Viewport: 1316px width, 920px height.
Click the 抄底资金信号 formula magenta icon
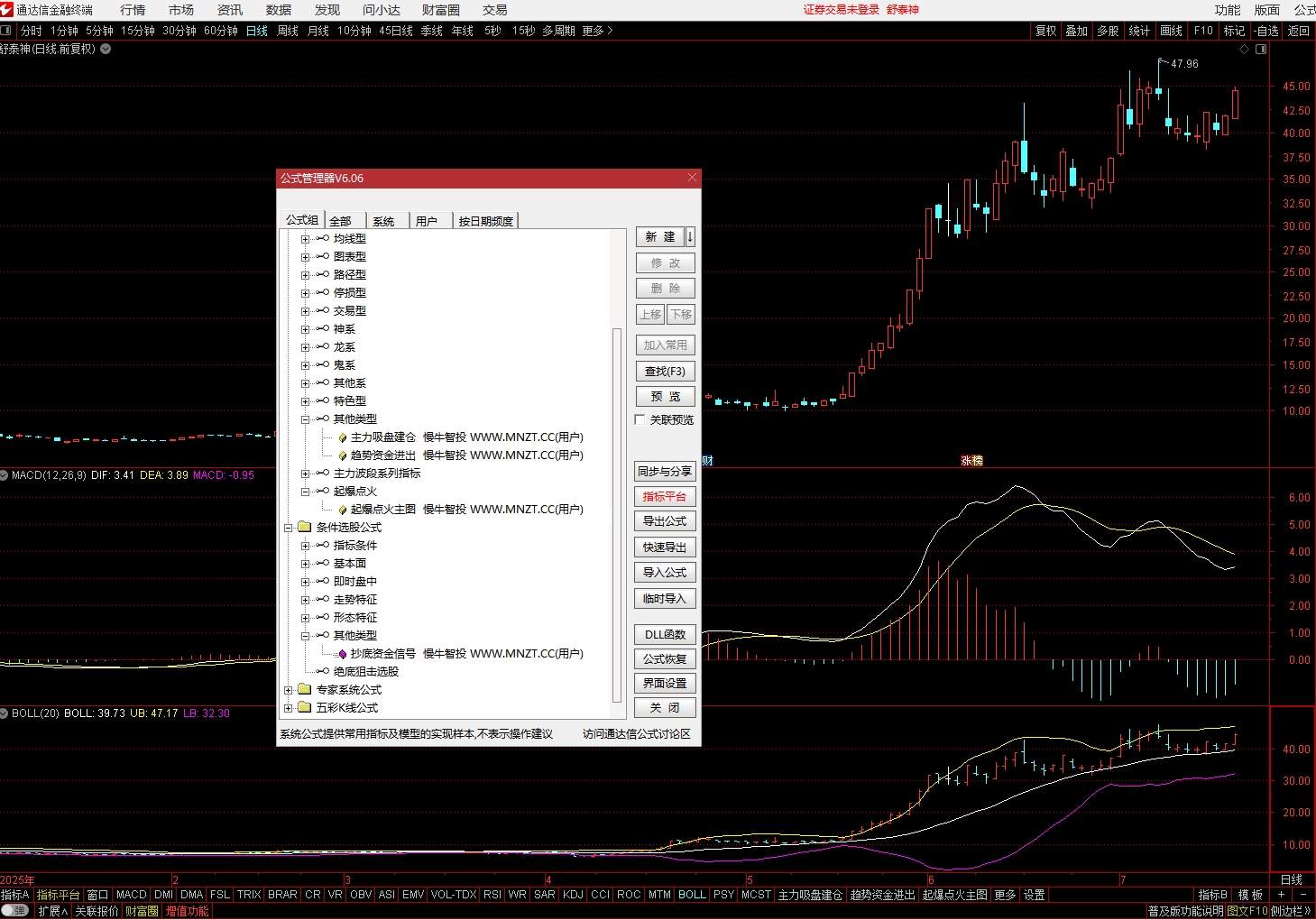pyautogui.click(x=343, y=654)
